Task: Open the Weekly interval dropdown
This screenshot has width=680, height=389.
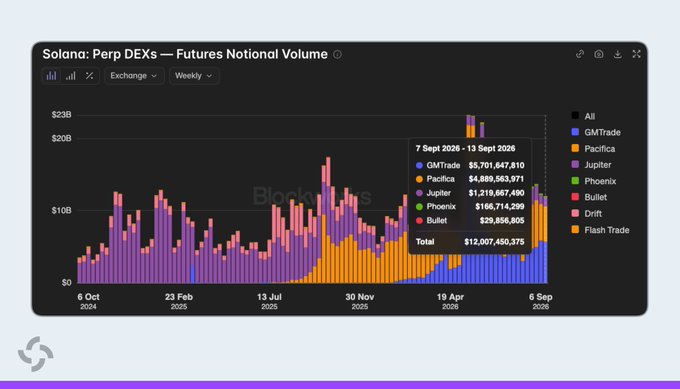Action: [193, 76]
